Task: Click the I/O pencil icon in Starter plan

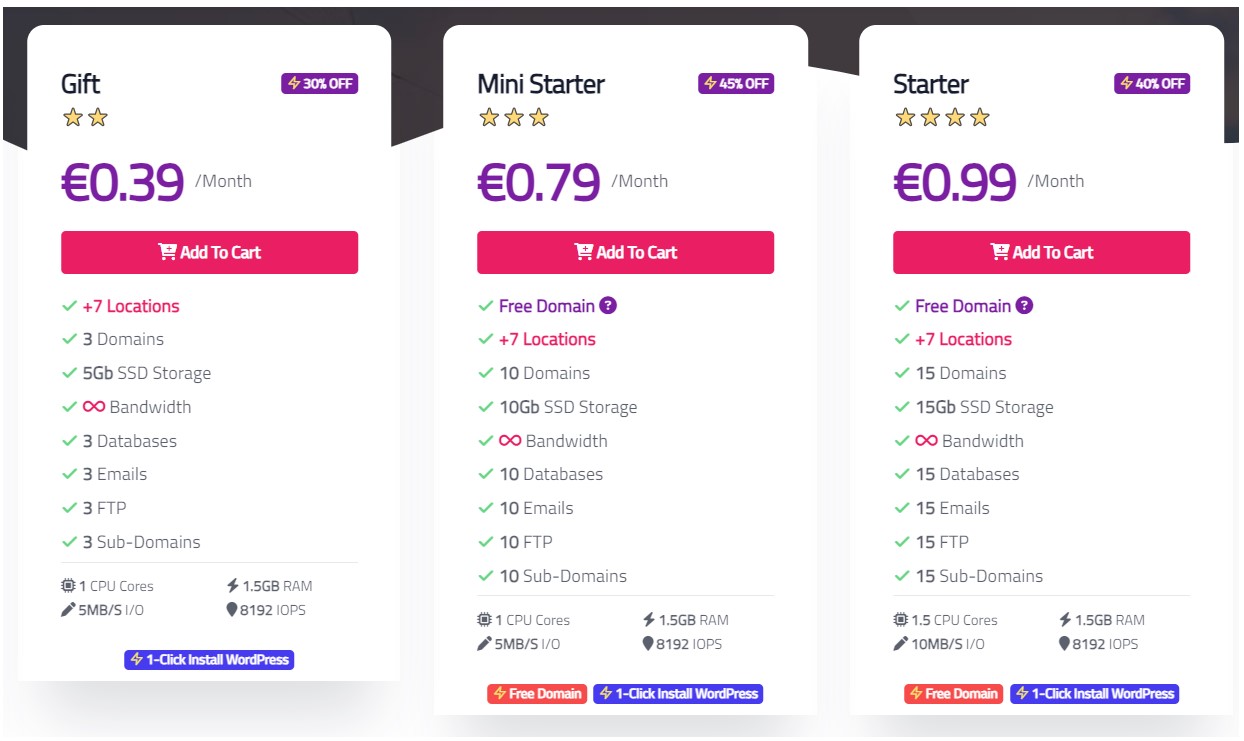Action: pos(900,644)
